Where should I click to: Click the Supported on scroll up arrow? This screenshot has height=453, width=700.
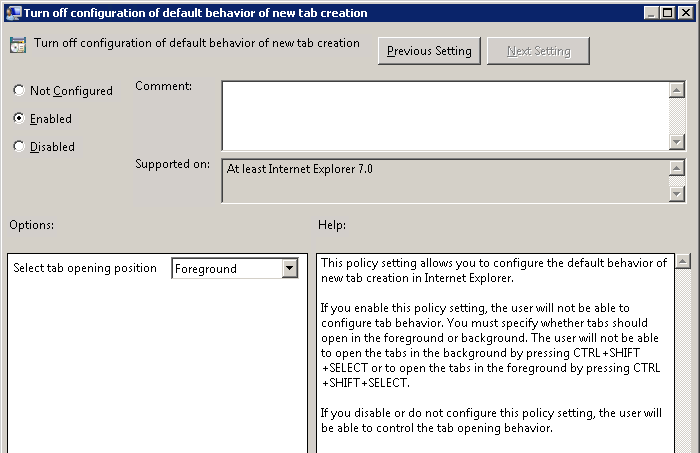[677, 168]
